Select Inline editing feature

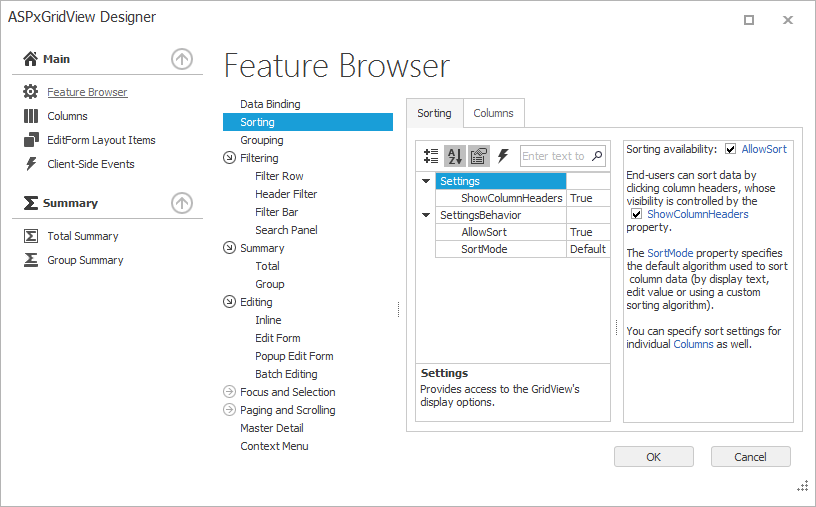[x=268, y=320]
